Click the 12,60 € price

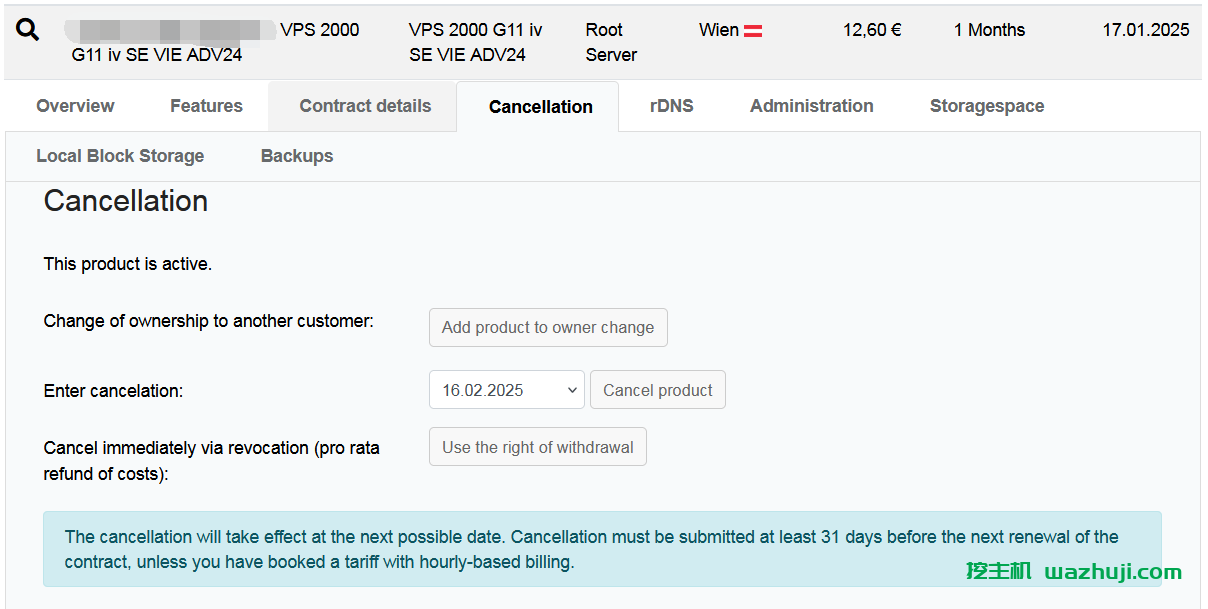[871, 30]
